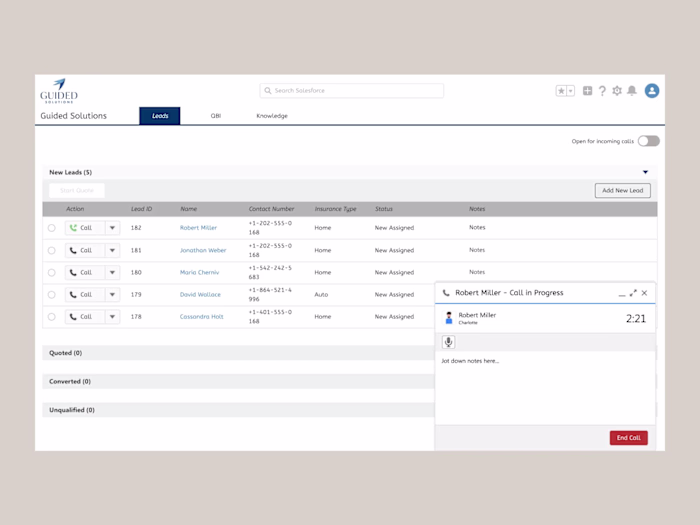The image size is (700, 525).
Task: Open Call dropdown arrow for lead 182
Action: click(112, 228)
